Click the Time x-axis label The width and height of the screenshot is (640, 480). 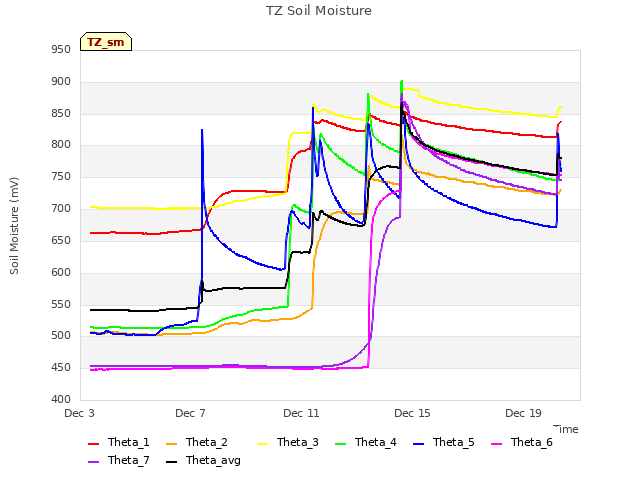566,429
